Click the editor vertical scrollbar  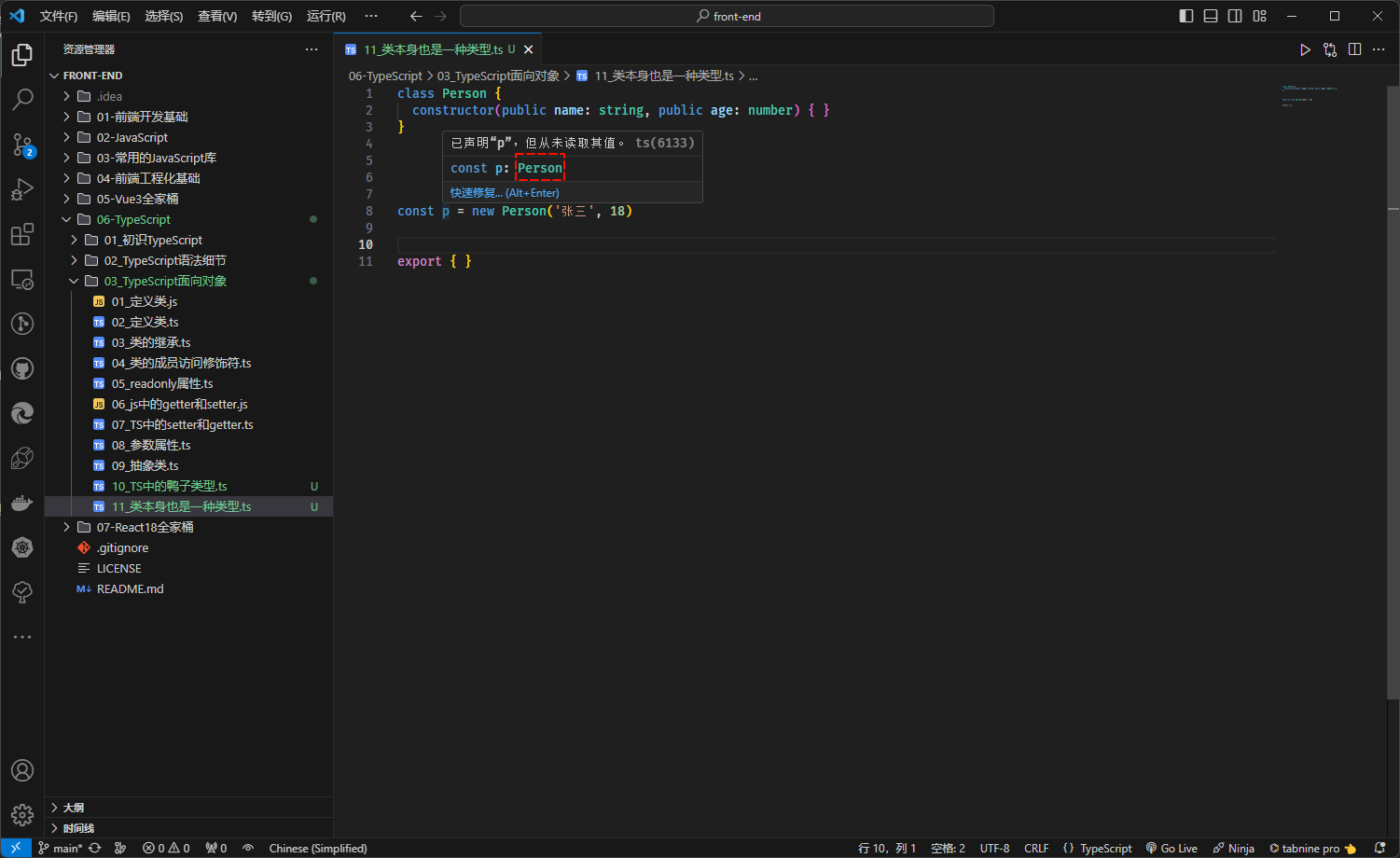tap(1393, 373)
